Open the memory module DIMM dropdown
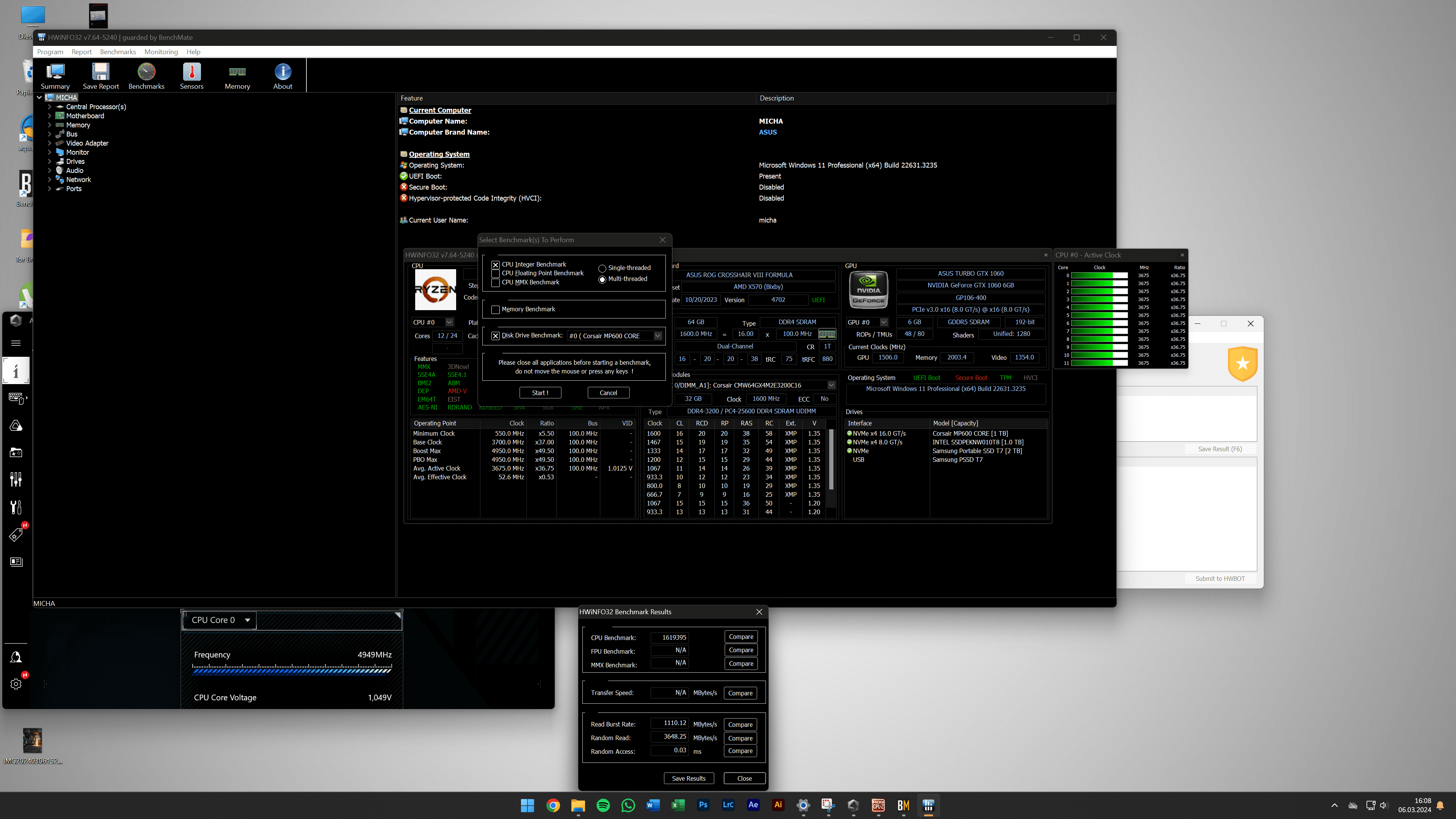This screenshot has height=819, width=1456. 832,386
